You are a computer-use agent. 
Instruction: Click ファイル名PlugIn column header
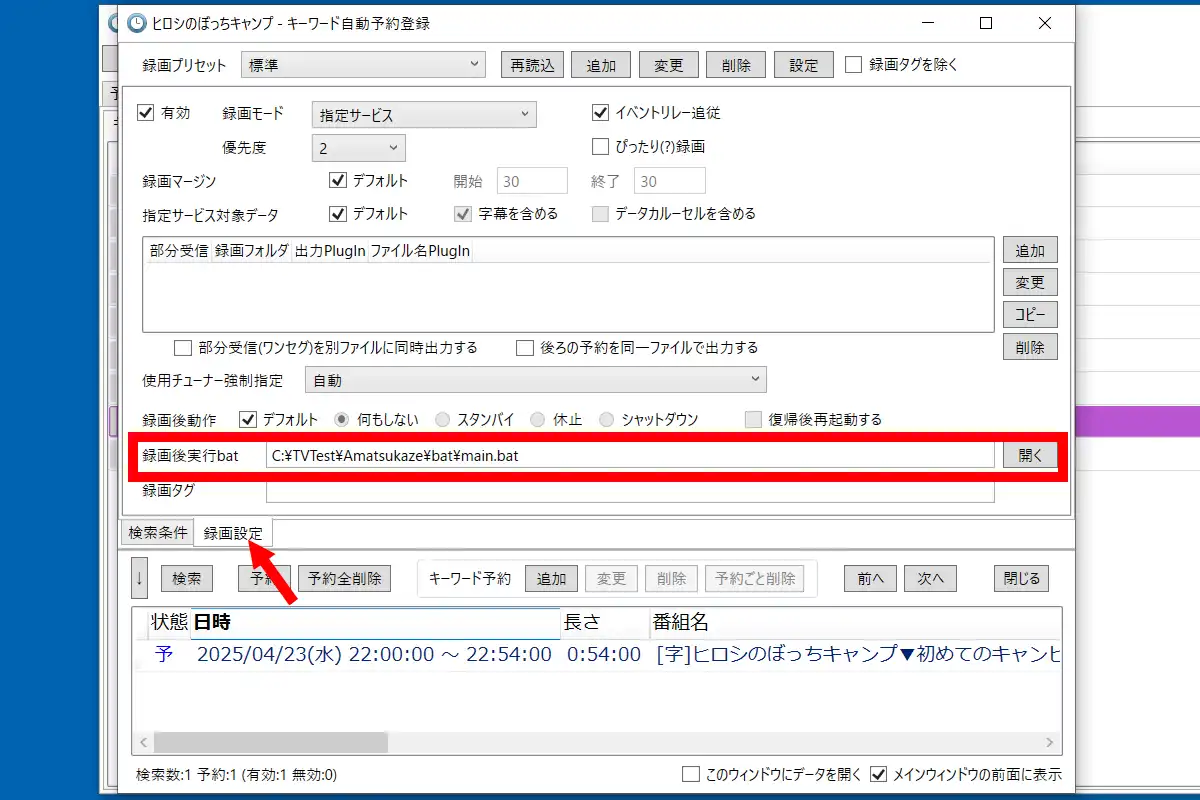[420, 251]
